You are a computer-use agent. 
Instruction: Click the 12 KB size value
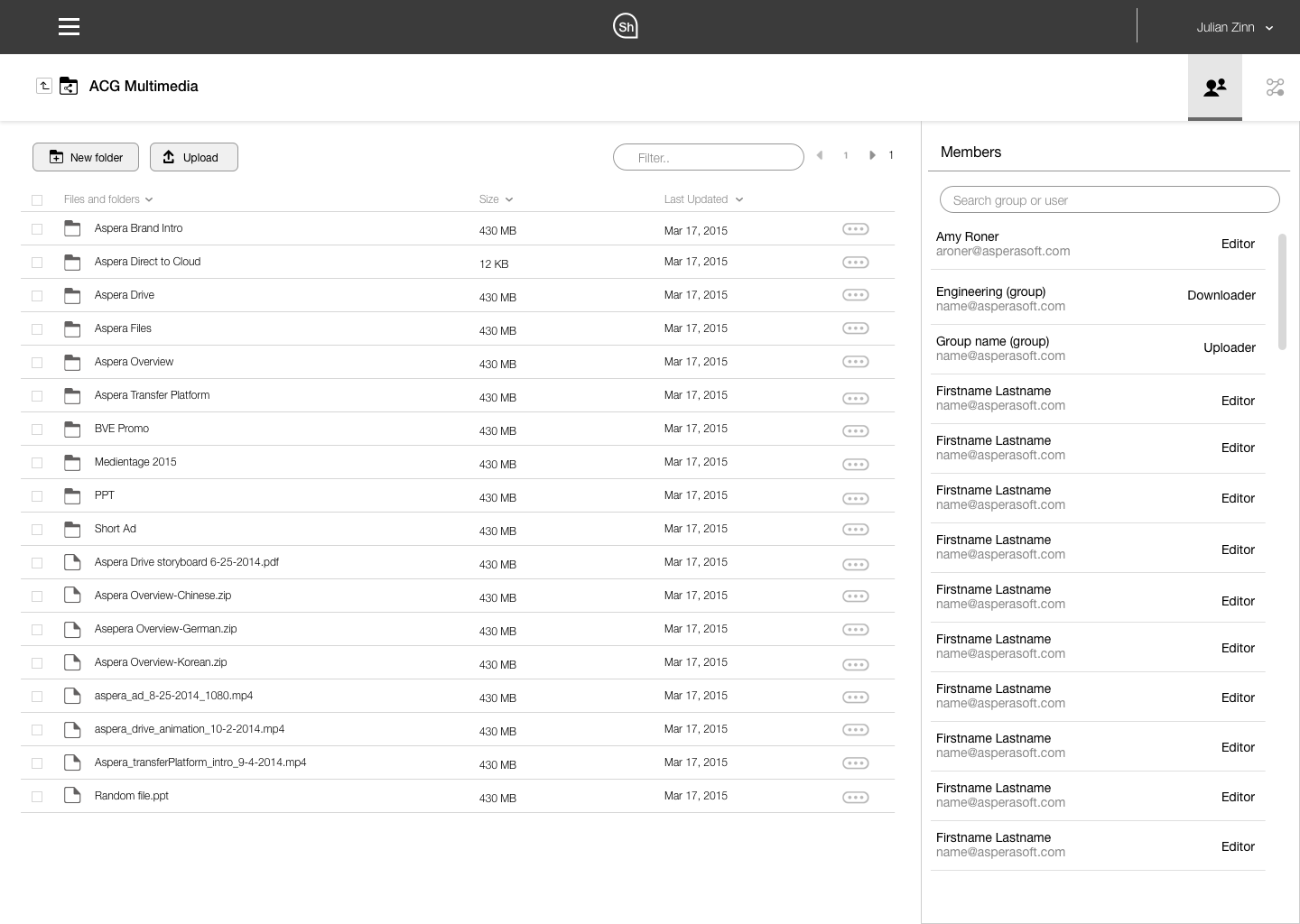494,264
